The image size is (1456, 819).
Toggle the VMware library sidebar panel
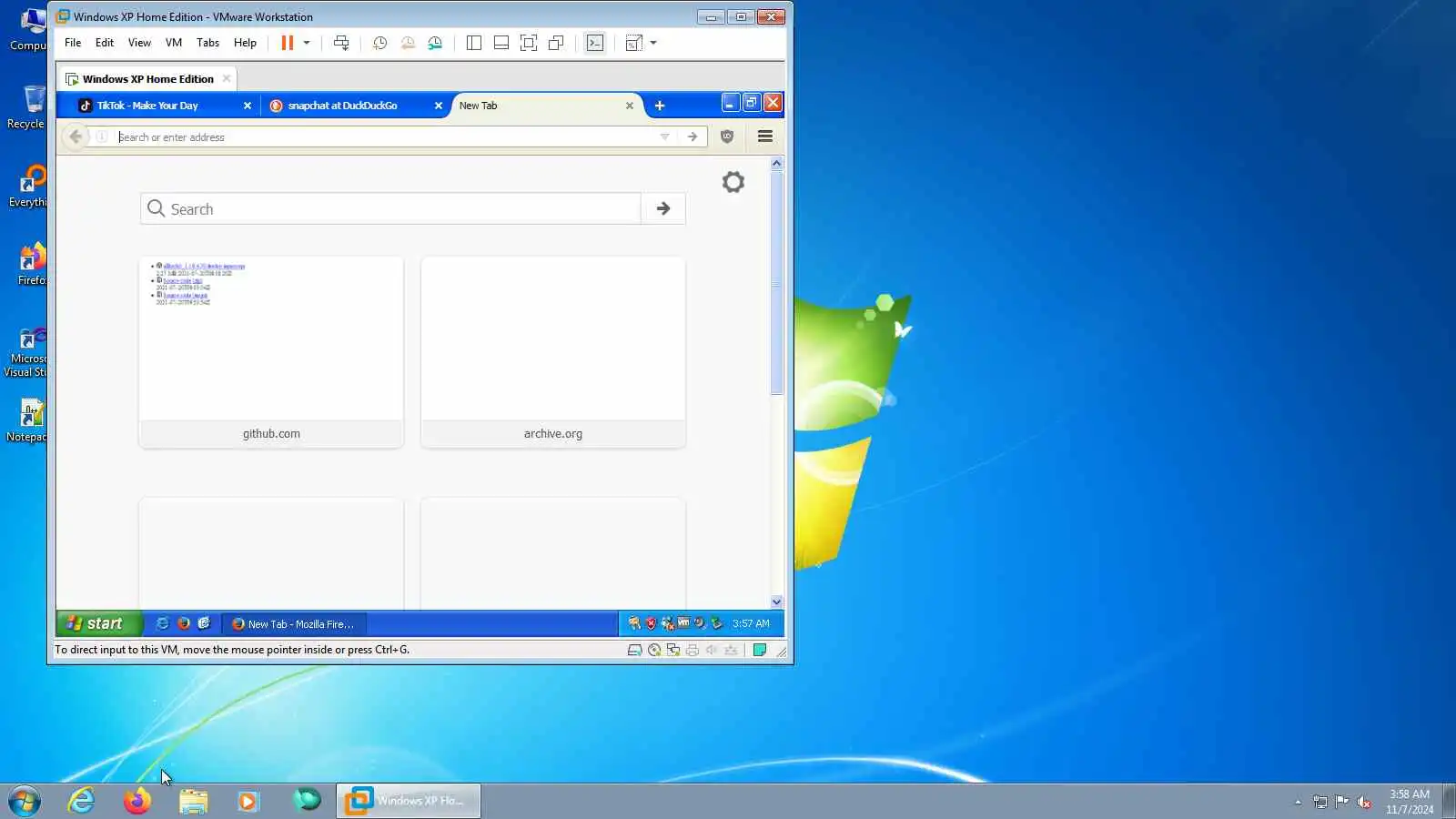[474, 43]
